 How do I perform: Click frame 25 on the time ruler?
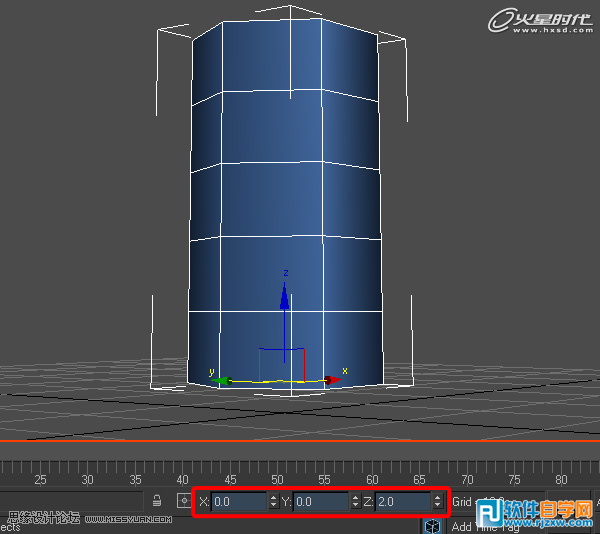tap(41, 479)
